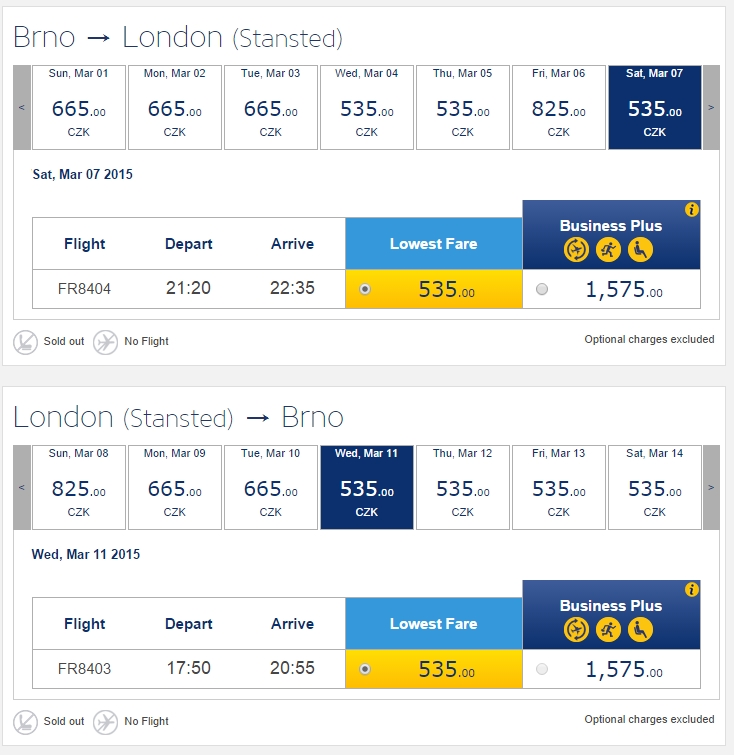Screen dimensions: 734x755
Task: Show later return dates after Mar 14
Action: (x=711, y=487)
